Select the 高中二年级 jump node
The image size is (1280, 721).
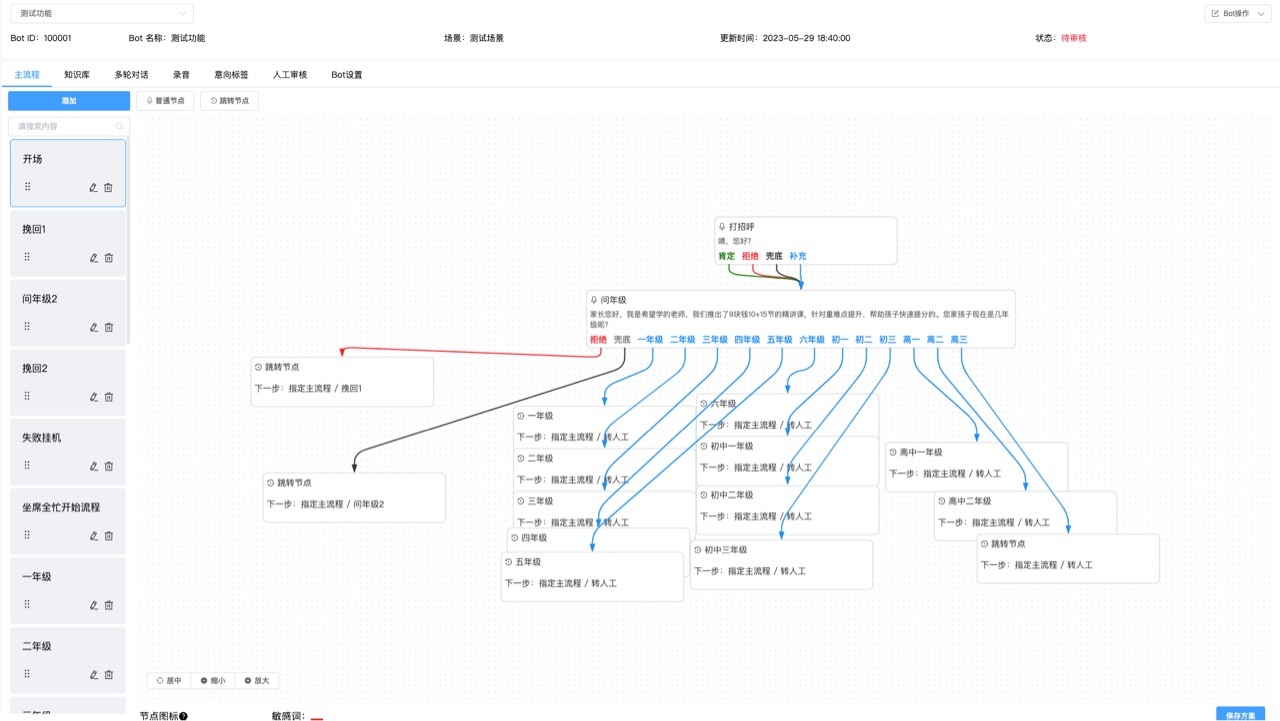click(1026, 516)
